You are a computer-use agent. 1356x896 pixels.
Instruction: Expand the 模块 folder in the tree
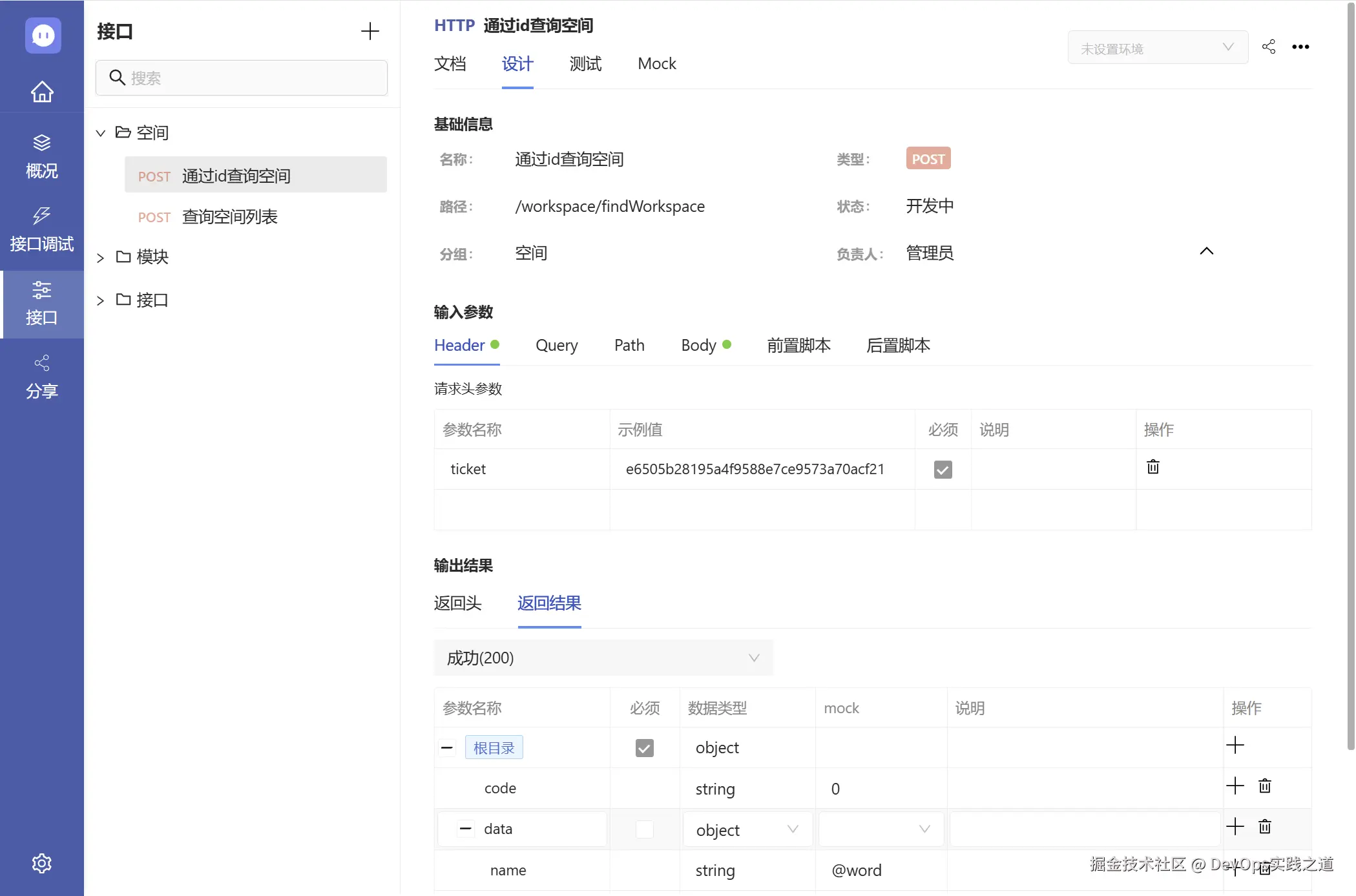click(101, 257)
